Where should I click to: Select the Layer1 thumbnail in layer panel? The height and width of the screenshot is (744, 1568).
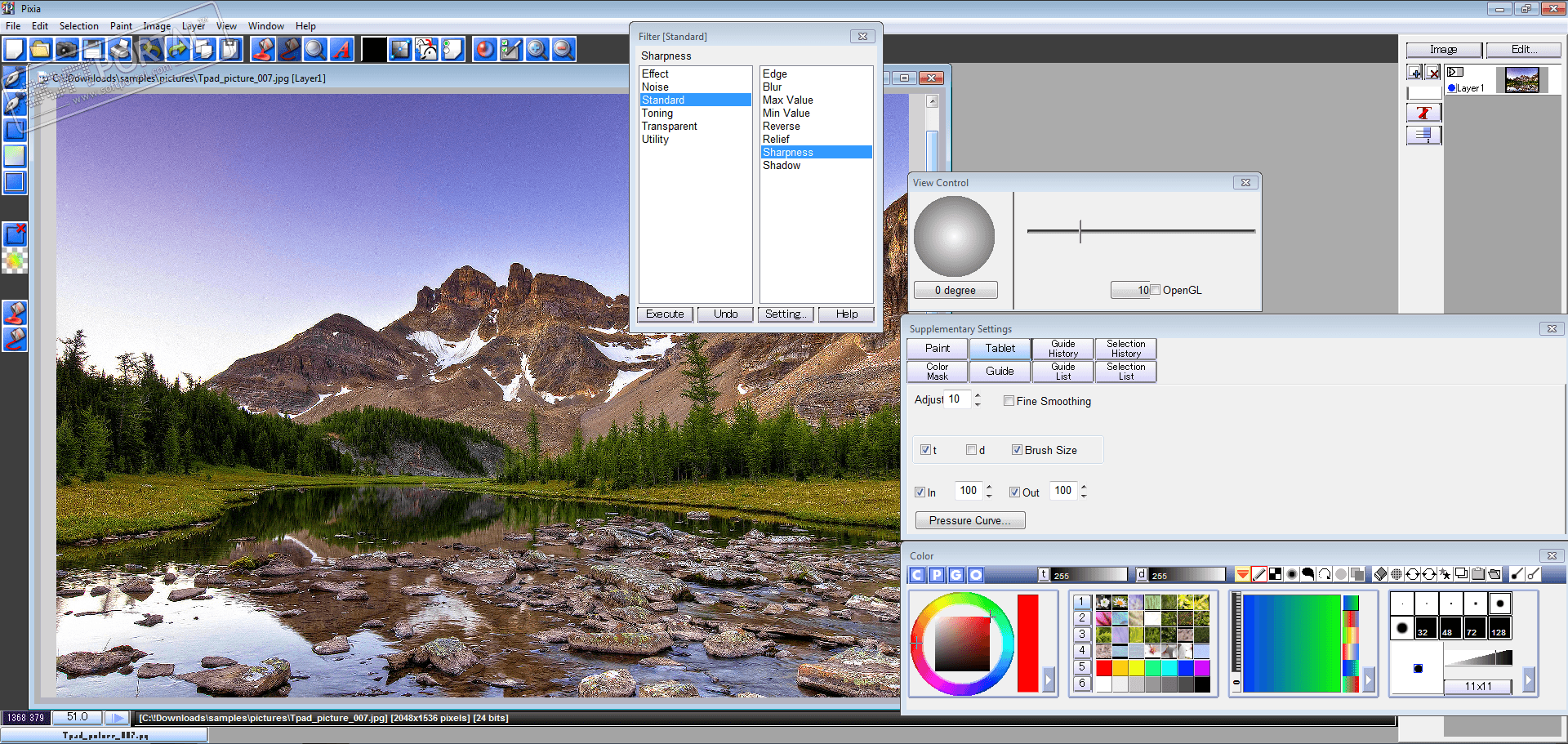pos(1521,80)
